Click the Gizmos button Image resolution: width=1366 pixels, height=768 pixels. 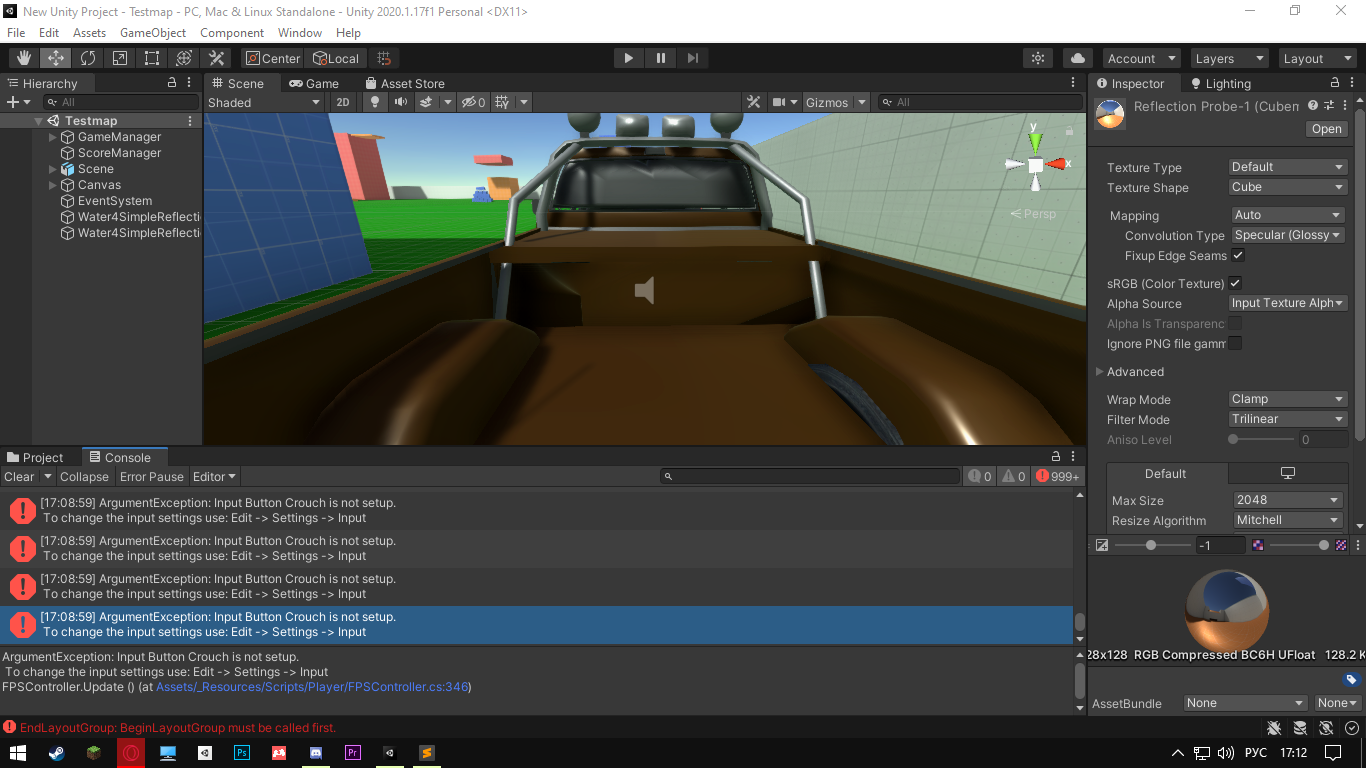click(x=827, y=102)
